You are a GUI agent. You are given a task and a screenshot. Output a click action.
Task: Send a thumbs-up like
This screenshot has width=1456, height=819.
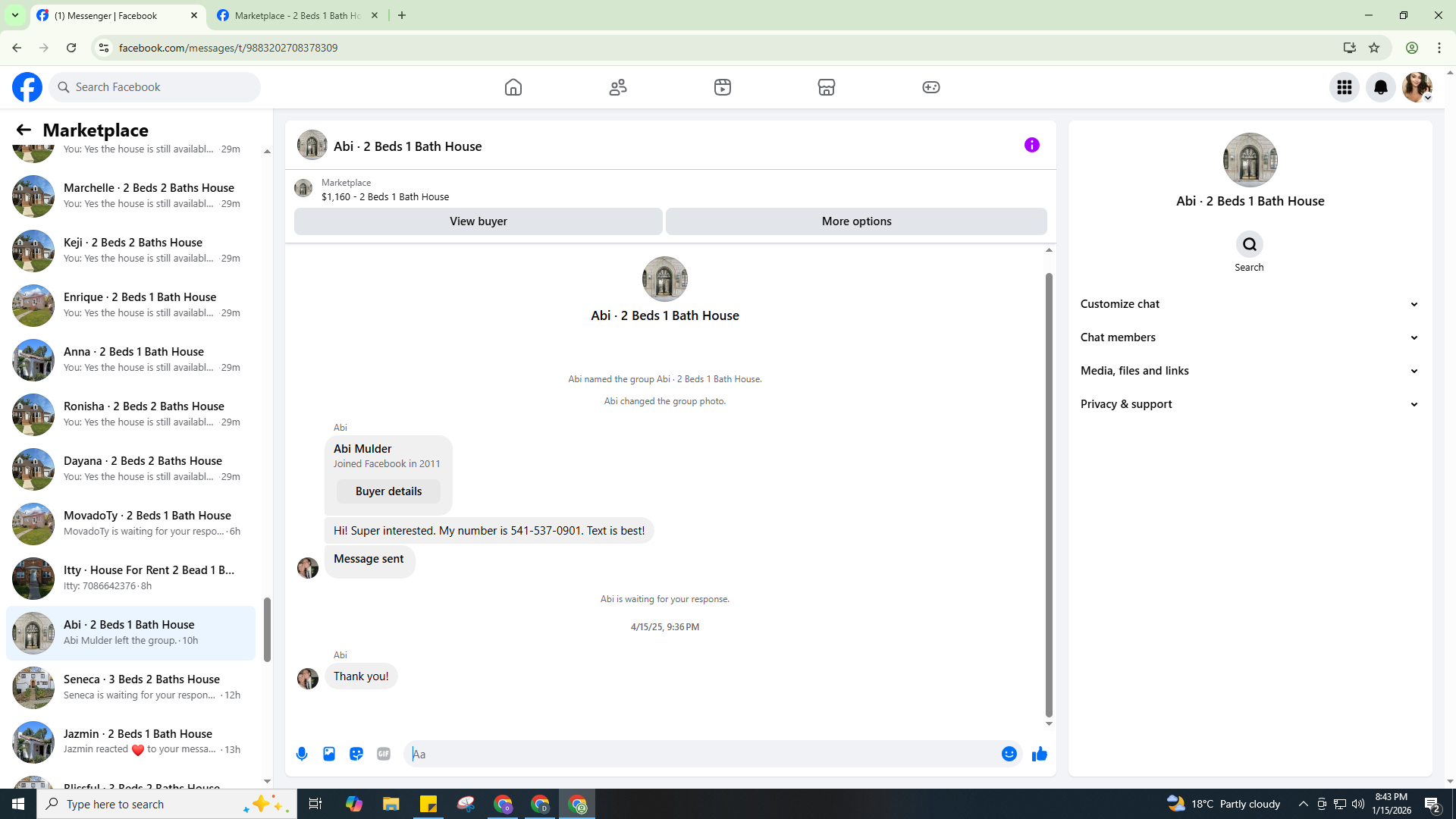(1040, 754)
